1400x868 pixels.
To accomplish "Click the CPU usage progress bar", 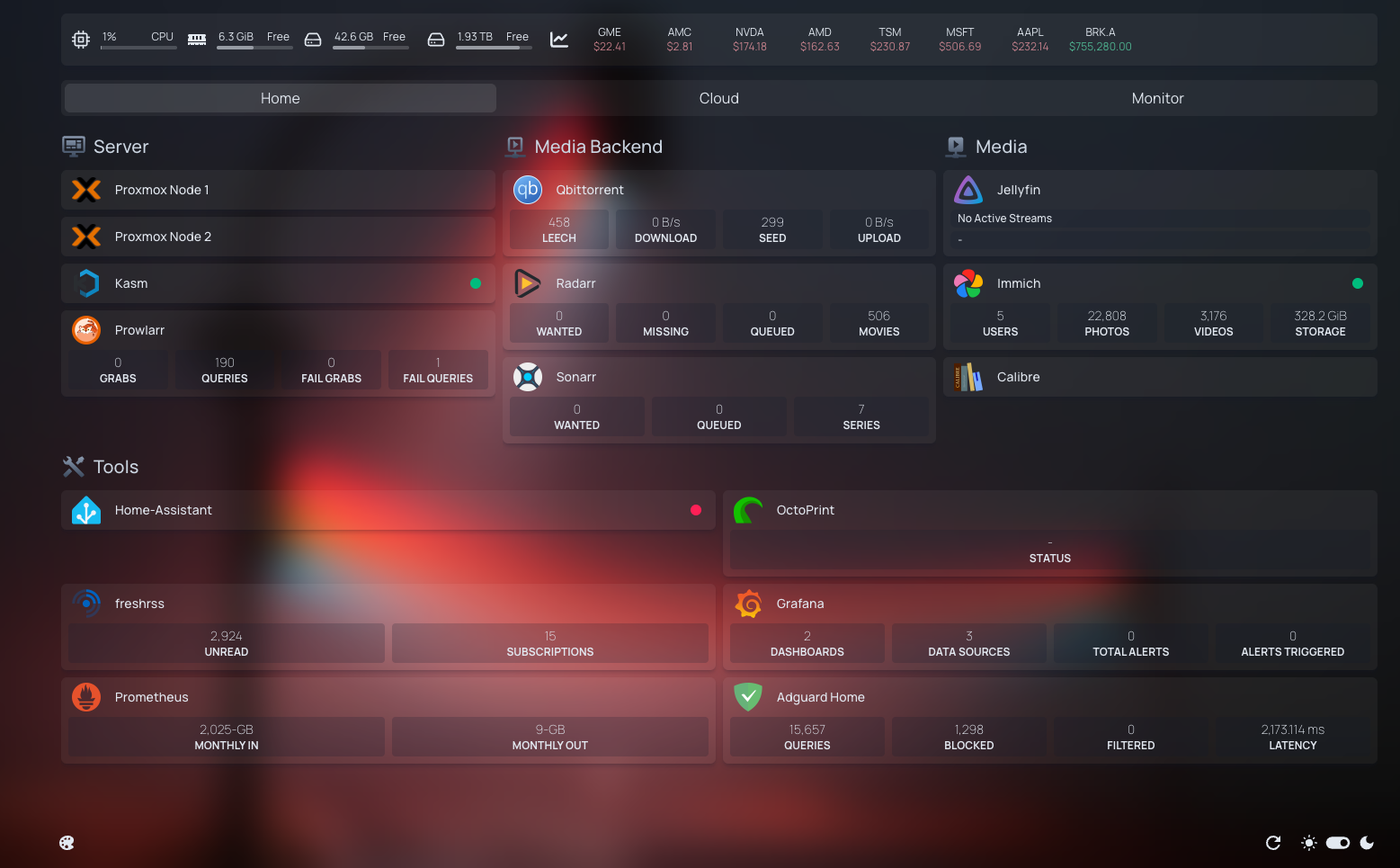I will [138, 48].
